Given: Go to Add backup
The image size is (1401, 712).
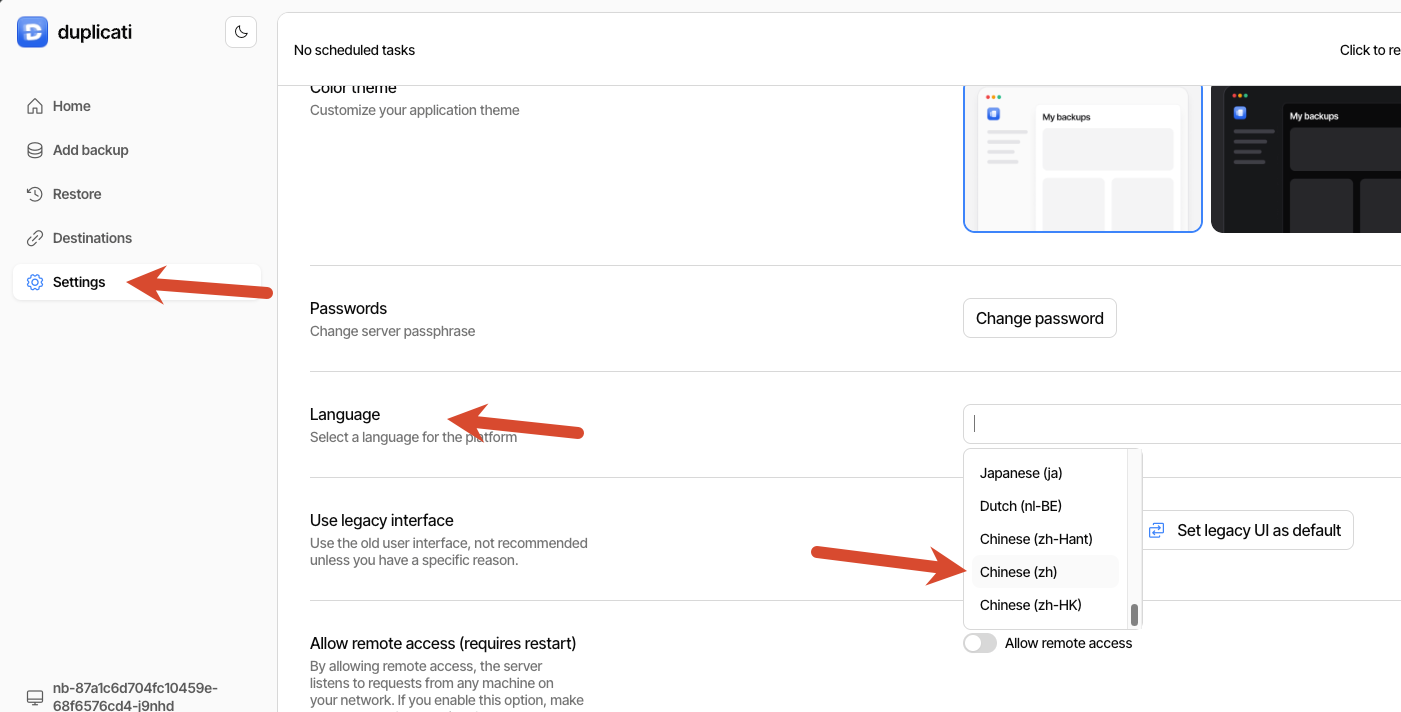Looking at the screenshot, I should [x=137, y=150].
